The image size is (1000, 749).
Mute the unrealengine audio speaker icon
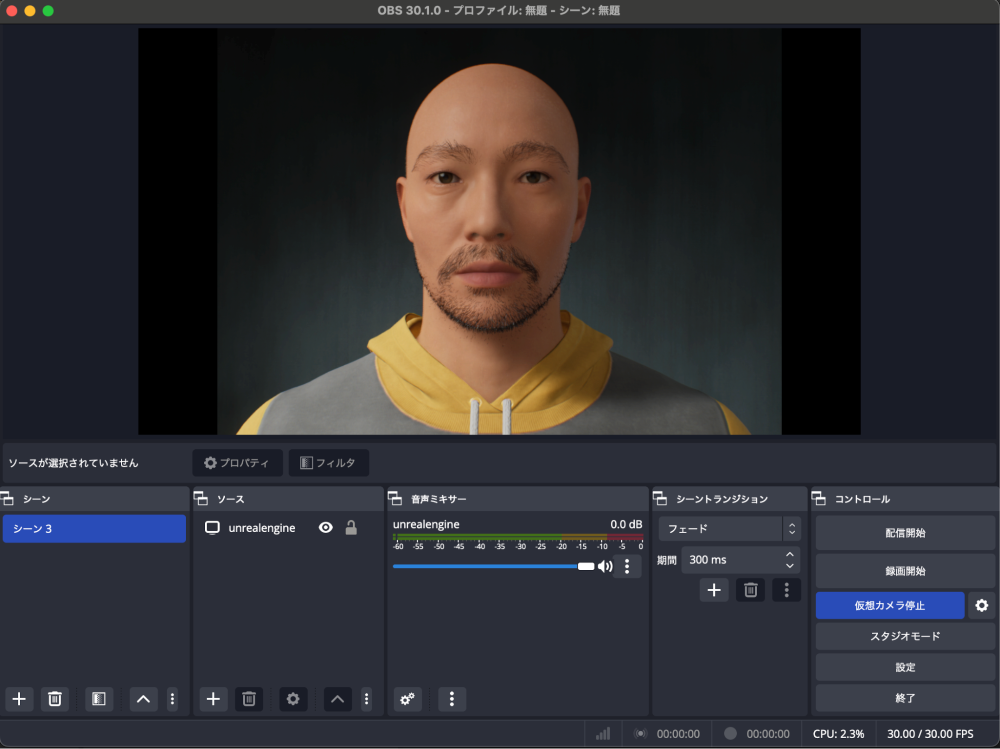coord(605,566)
